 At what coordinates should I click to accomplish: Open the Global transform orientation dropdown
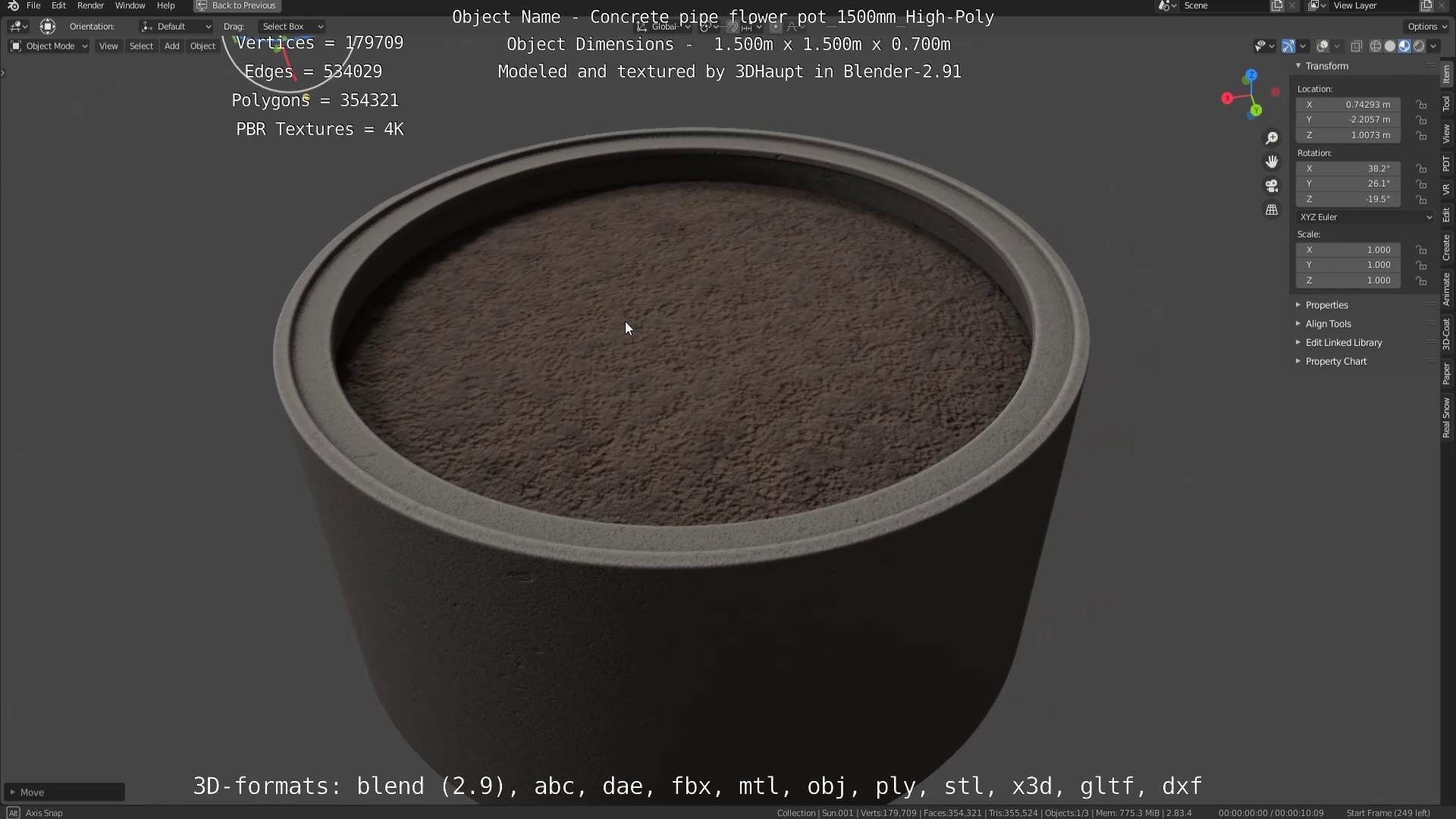[664, 27]
